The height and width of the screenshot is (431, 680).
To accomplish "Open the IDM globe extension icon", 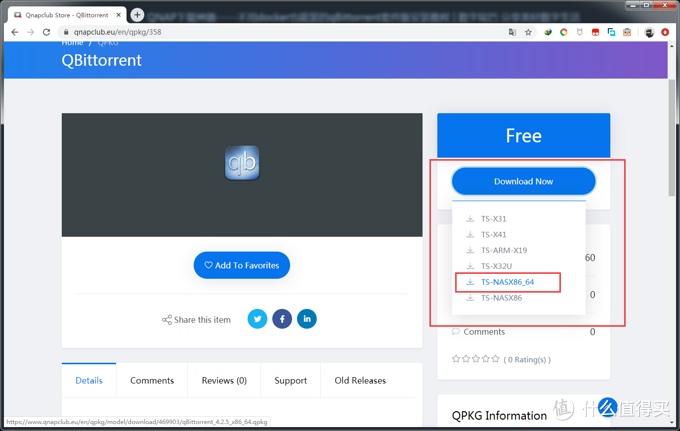I will pos(548,32).
